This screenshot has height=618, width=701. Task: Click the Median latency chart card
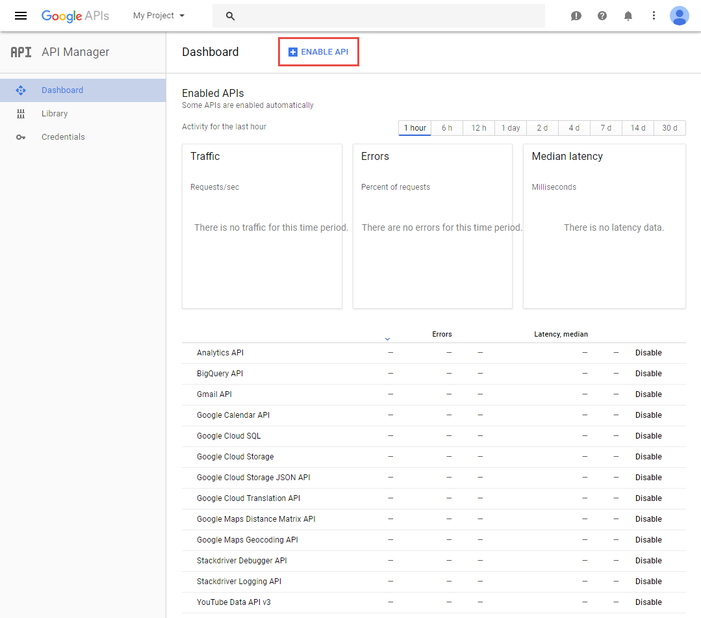(x=604, y=226)
